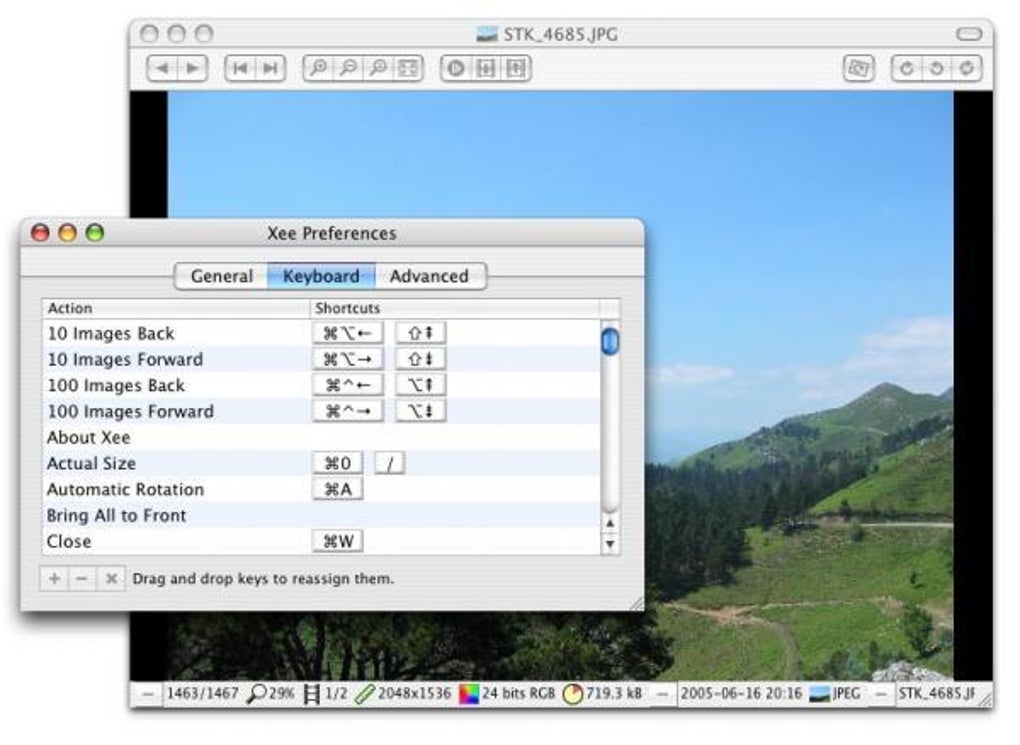Click the ⌘W shortcut key for Close
1020x745 pixels.
tap(338, 541)
